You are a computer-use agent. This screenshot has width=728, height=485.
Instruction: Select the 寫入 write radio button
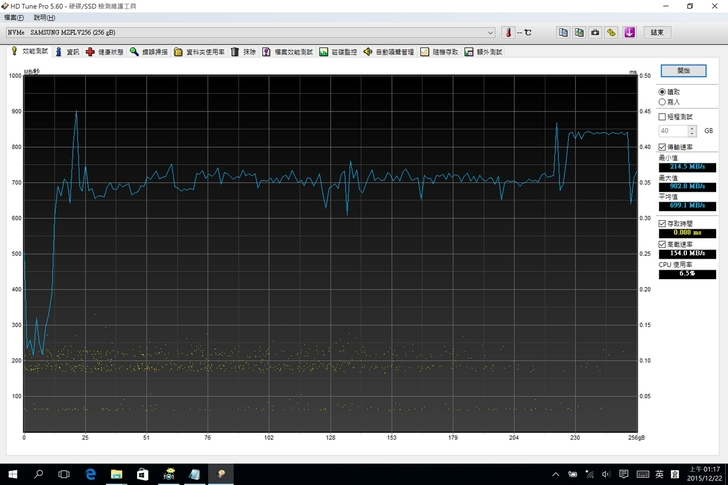(x=663, y=102)
